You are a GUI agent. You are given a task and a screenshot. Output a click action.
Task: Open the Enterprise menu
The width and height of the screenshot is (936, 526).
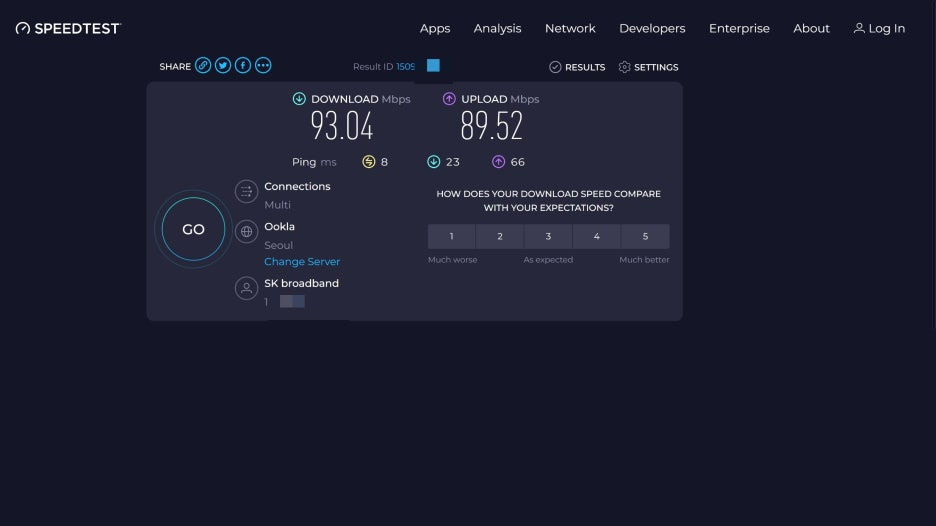tap(739, 29)
